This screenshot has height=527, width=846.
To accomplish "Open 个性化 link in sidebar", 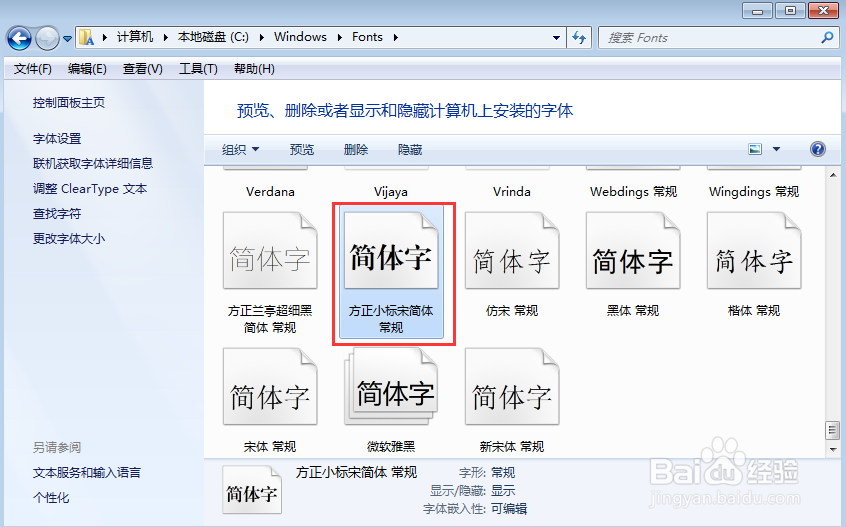I will [51, 497].
